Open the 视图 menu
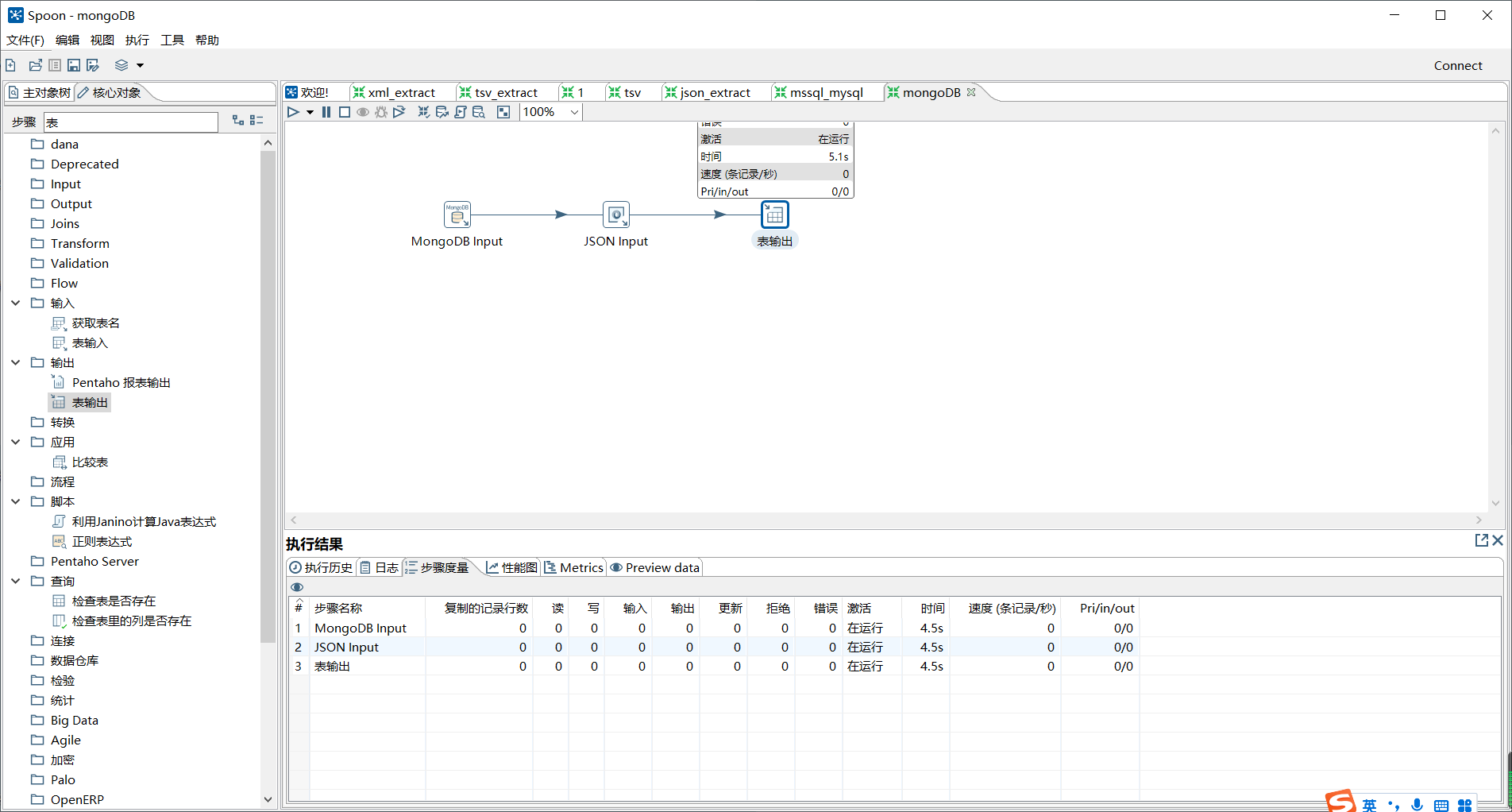The width and height of the screenshot is (1512, 812). tap(102, 40)
